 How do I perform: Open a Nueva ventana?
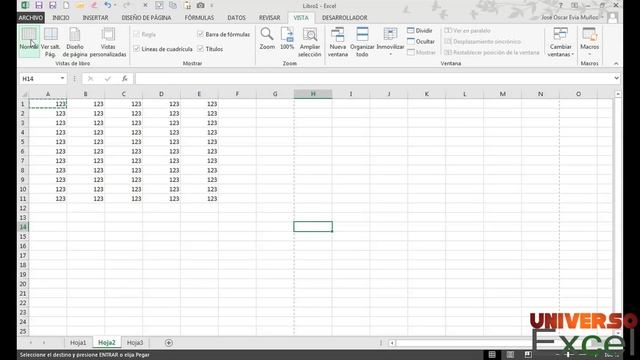[338, 42]
